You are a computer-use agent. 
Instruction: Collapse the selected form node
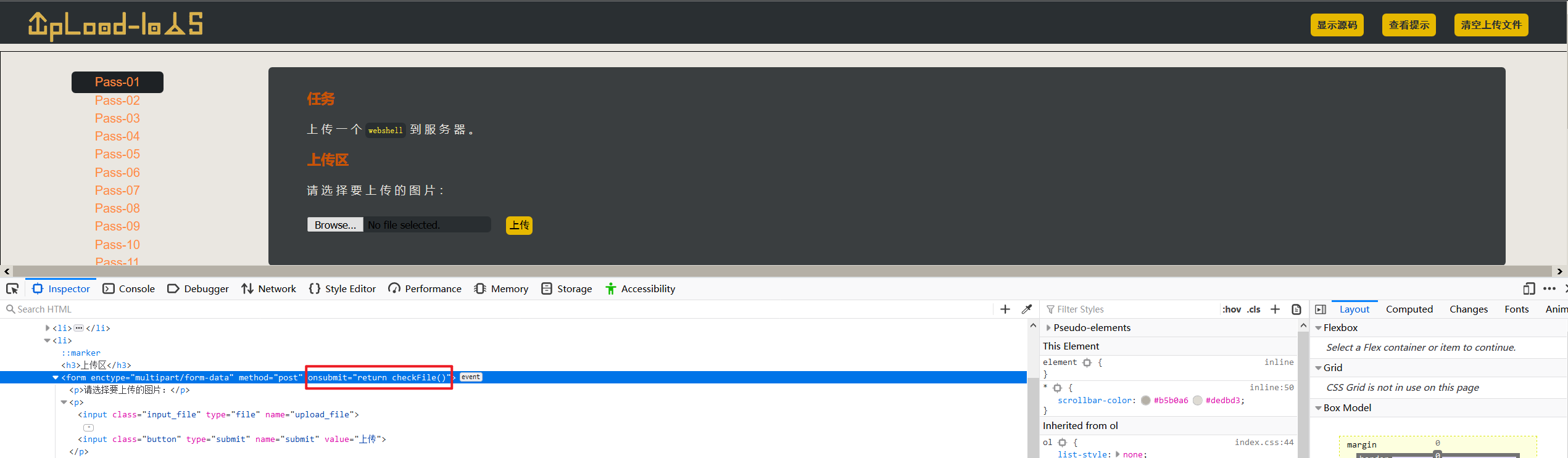(56, 377)
